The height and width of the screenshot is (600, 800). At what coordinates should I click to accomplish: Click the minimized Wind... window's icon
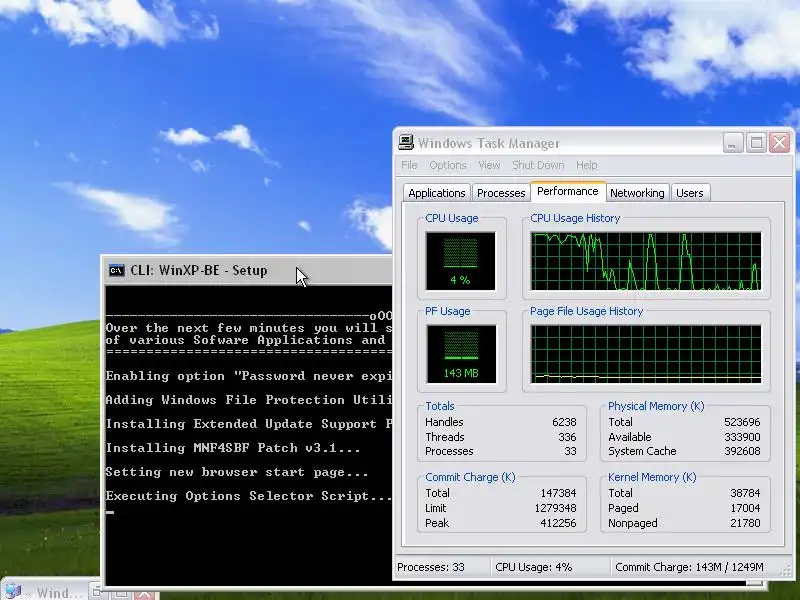12,591
